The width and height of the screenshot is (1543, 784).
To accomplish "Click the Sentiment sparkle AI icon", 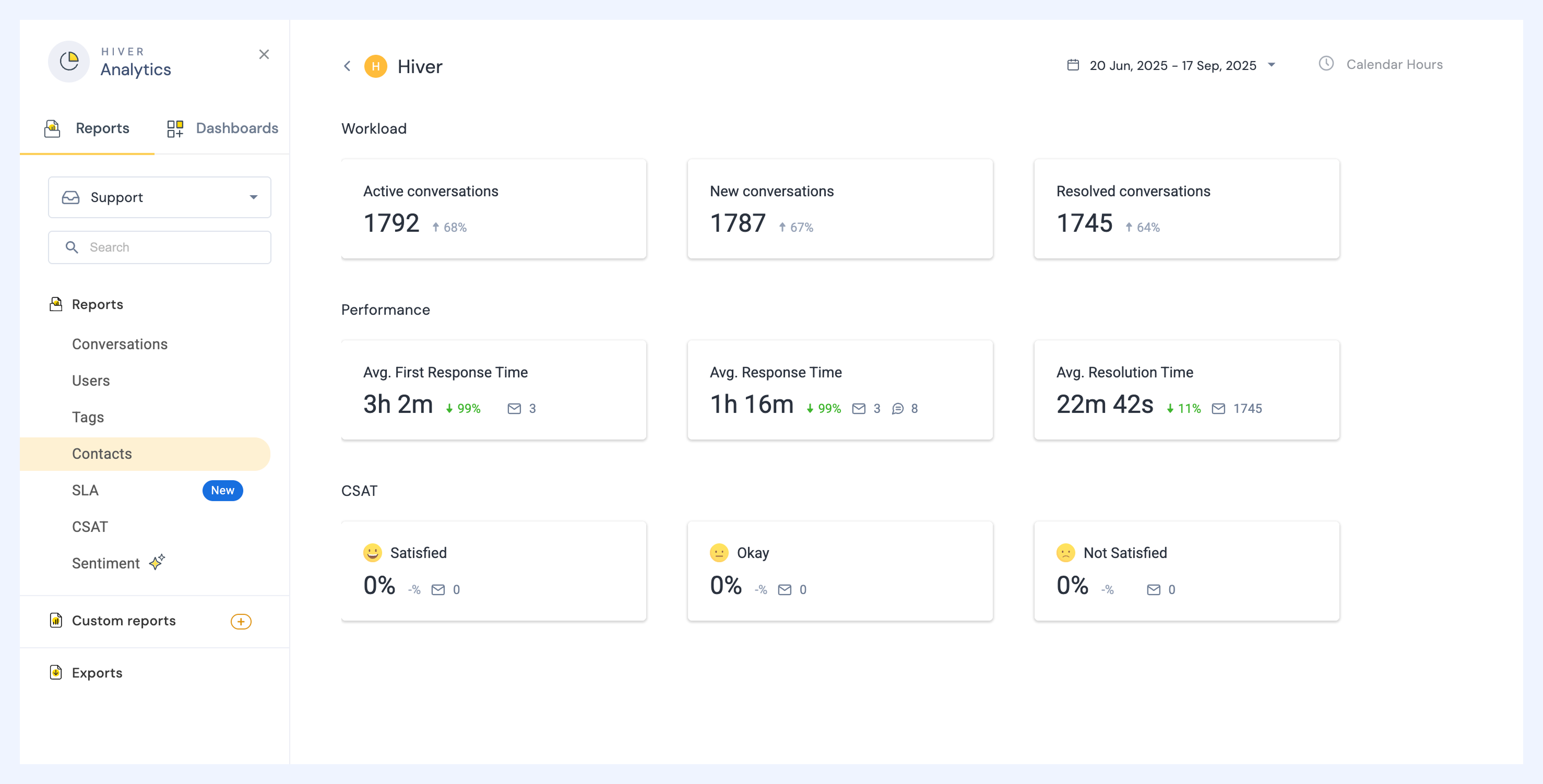I will 157,562.
